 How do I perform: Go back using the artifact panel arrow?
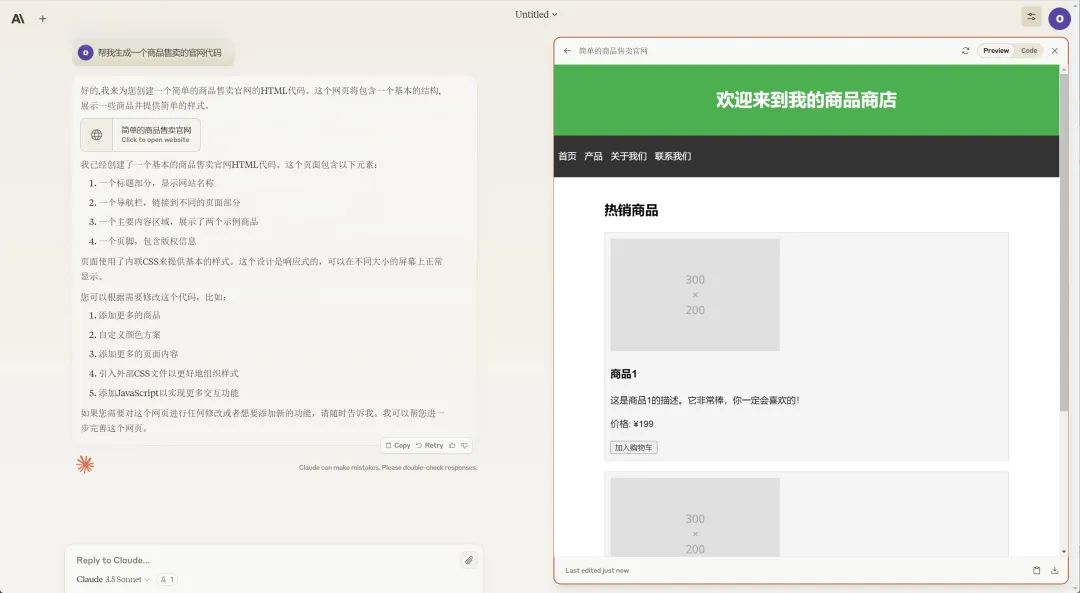tap(567, 51)
